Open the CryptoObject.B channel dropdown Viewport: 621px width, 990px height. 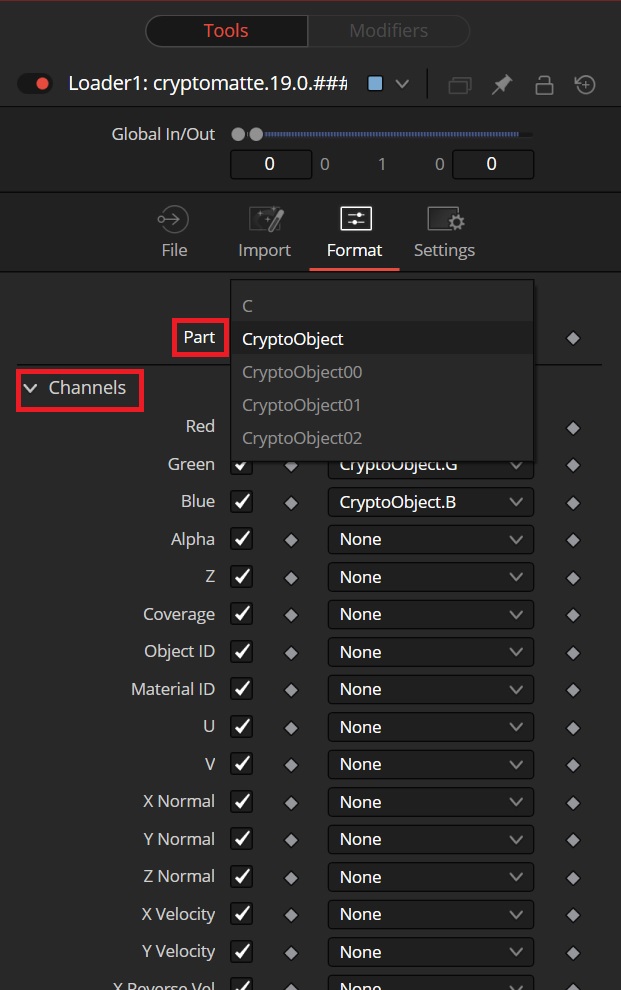point(430,503)
